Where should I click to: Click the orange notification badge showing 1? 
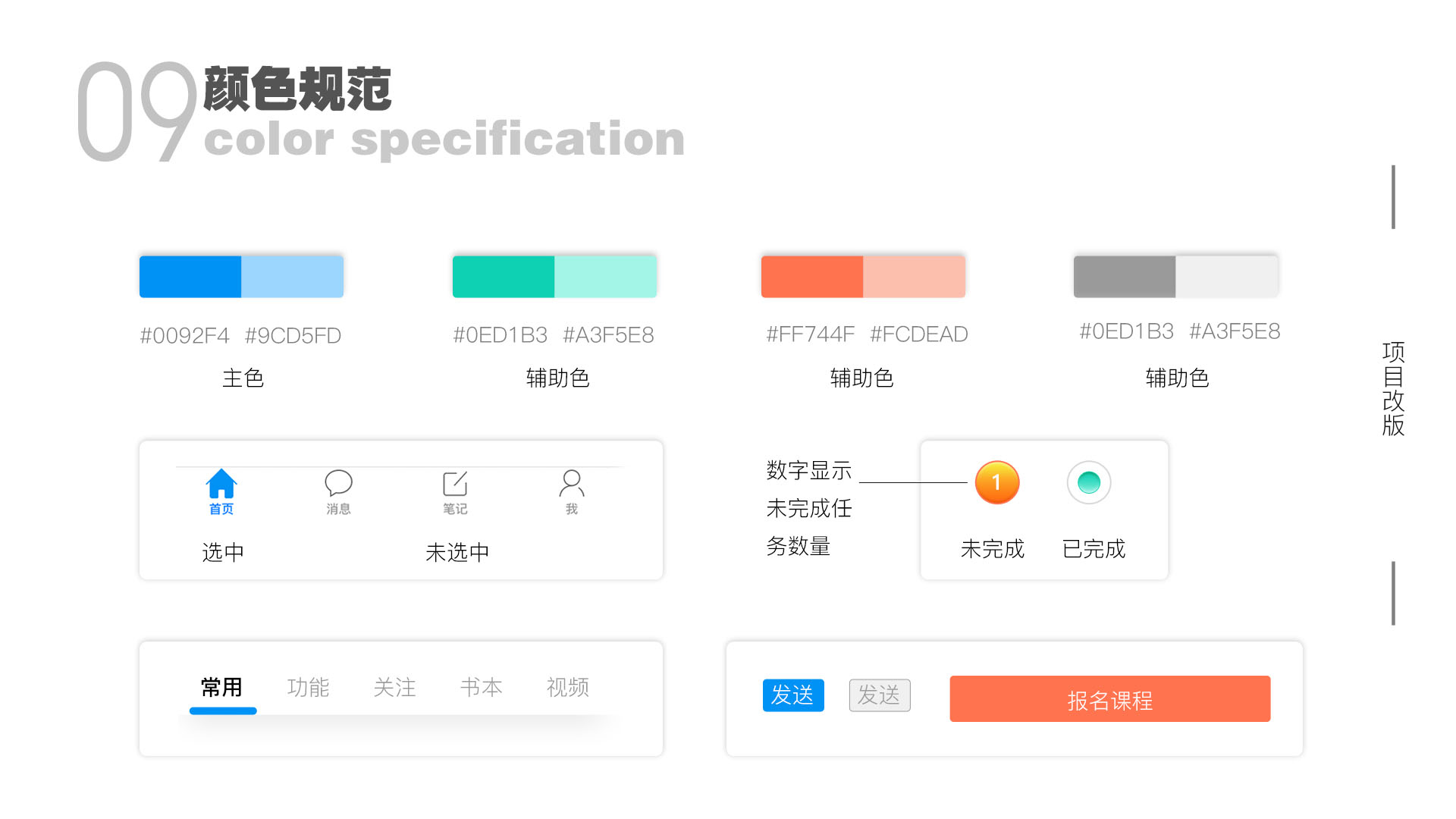997,482
